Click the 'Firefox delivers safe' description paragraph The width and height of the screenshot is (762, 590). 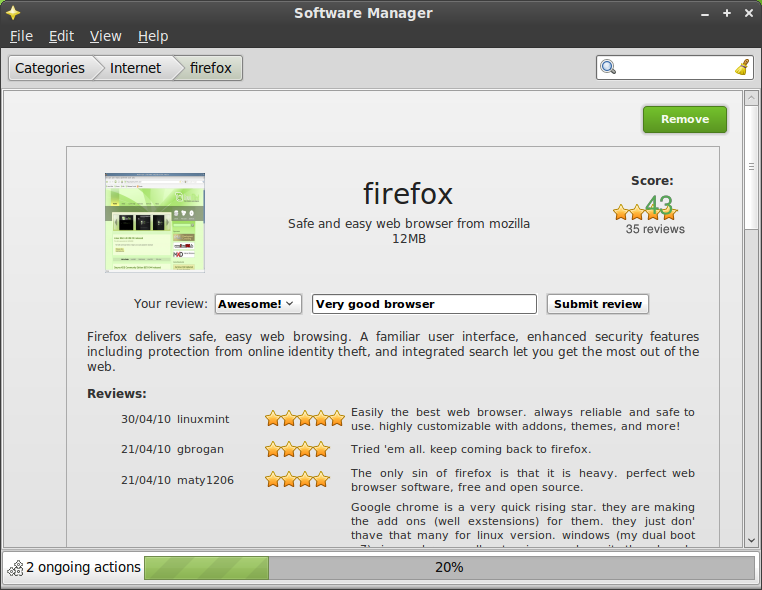coord(393,351)
